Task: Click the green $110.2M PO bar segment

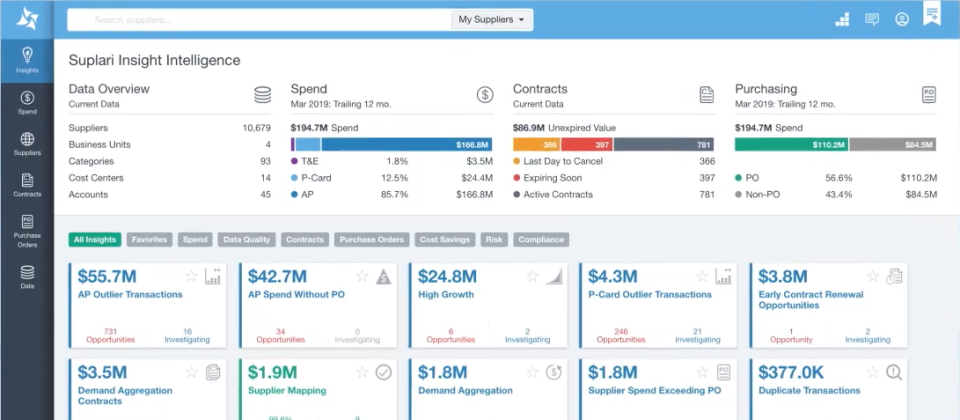Action: point(791,144)
